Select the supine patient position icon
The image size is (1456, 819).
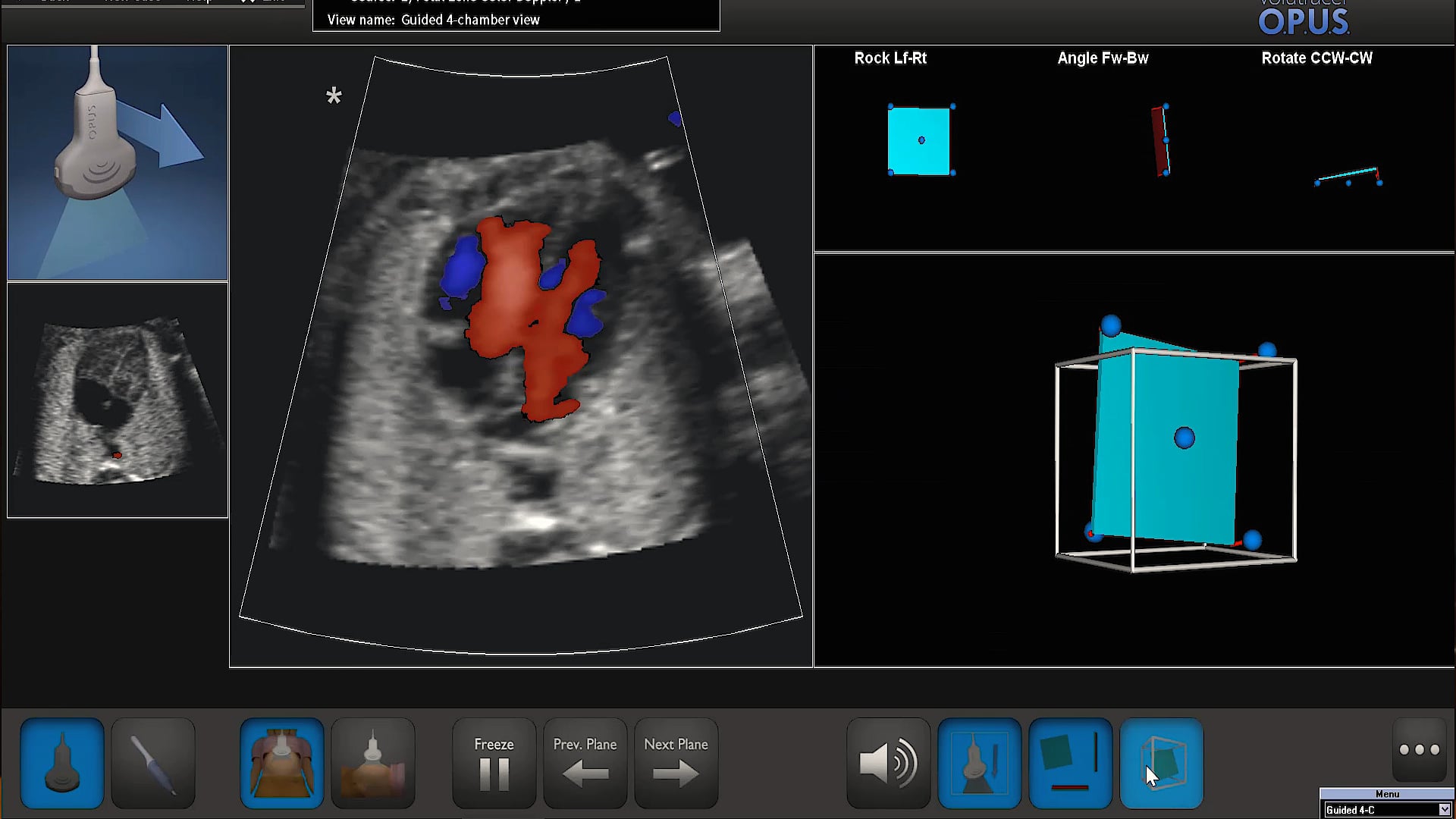(281, 762)
